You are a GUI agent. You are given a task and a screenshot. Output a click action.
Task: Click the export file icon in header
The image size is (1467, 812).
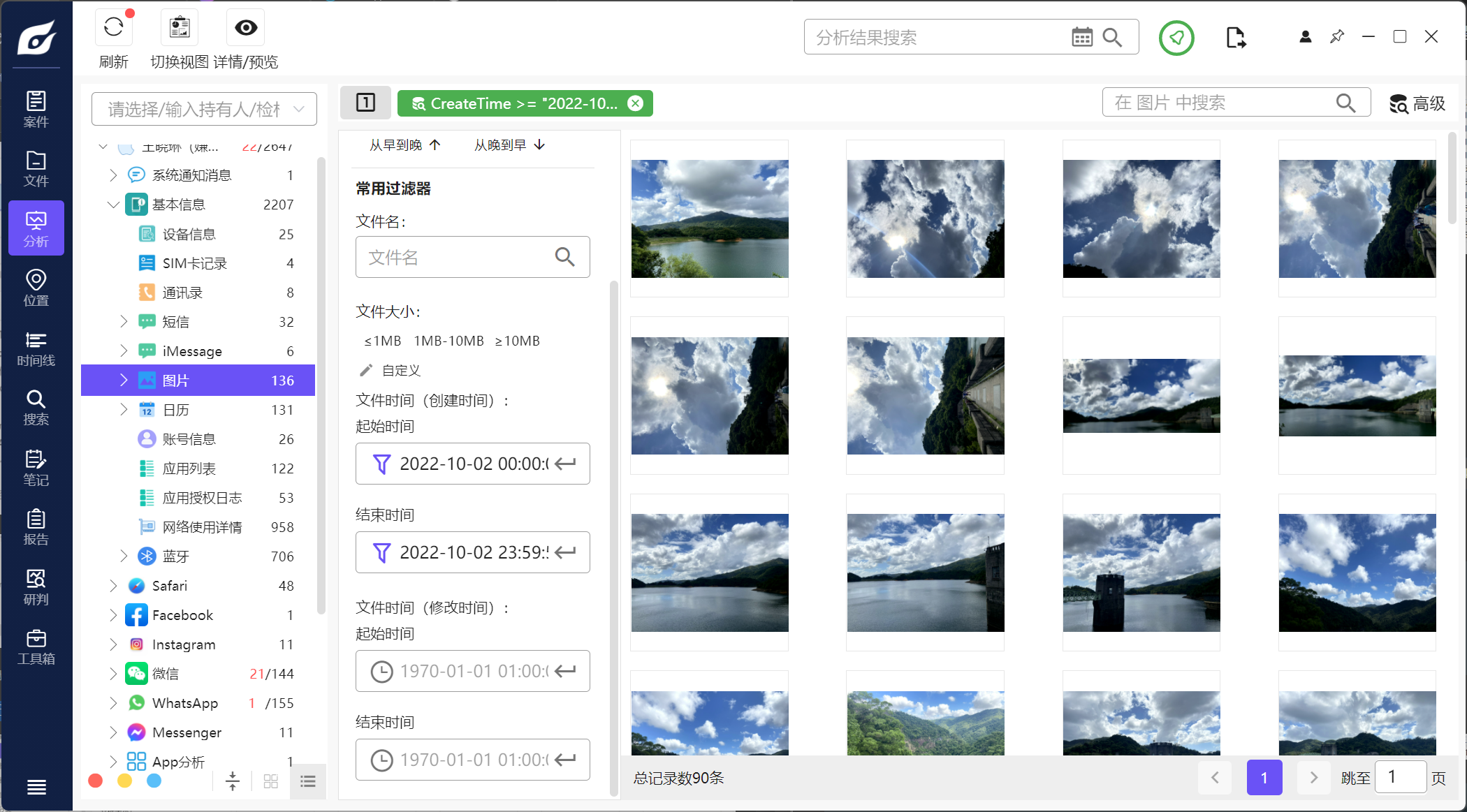pos(1235,38)
